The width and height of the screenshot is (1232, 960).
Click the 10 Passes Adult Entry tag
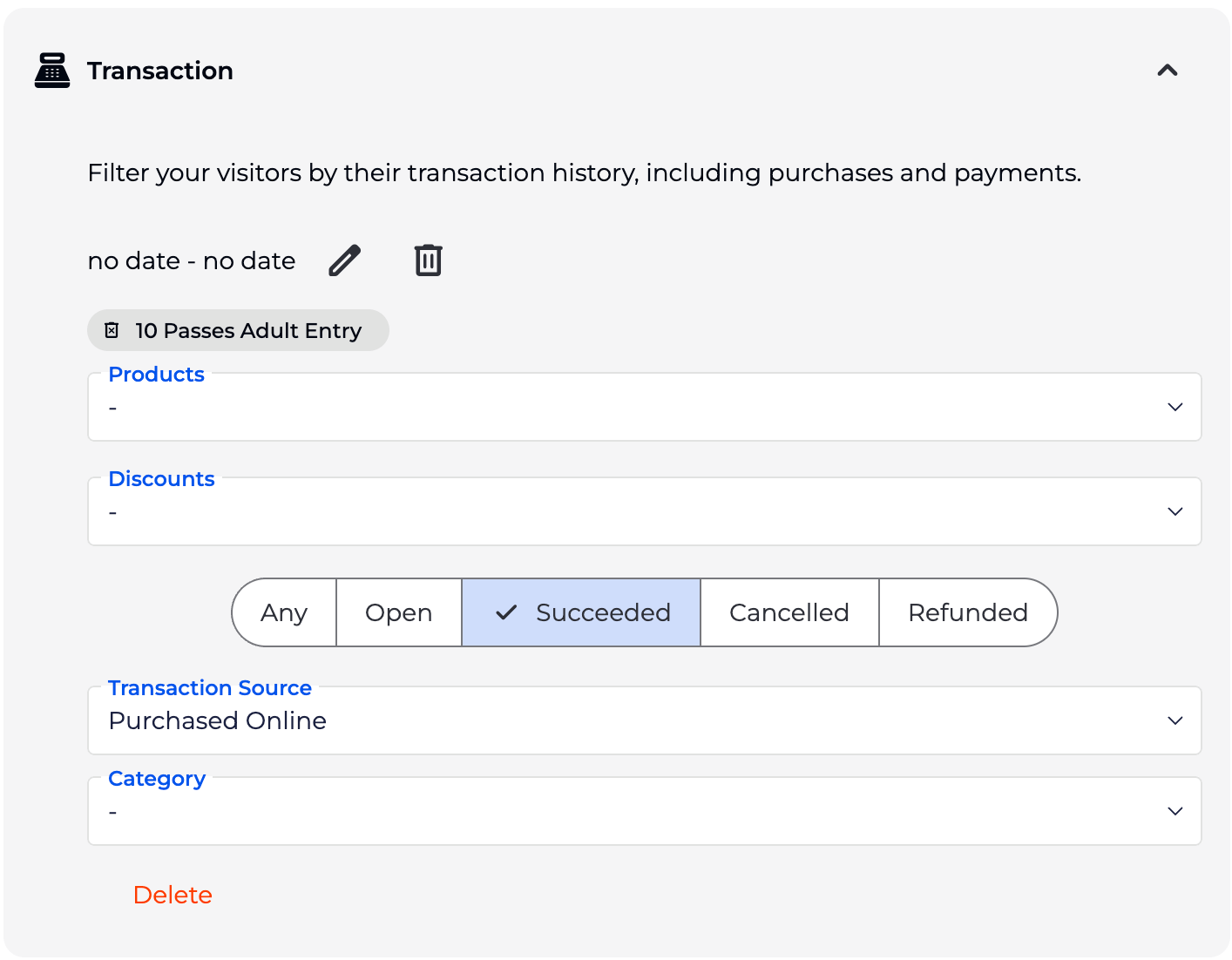click(x=248, y=330)
